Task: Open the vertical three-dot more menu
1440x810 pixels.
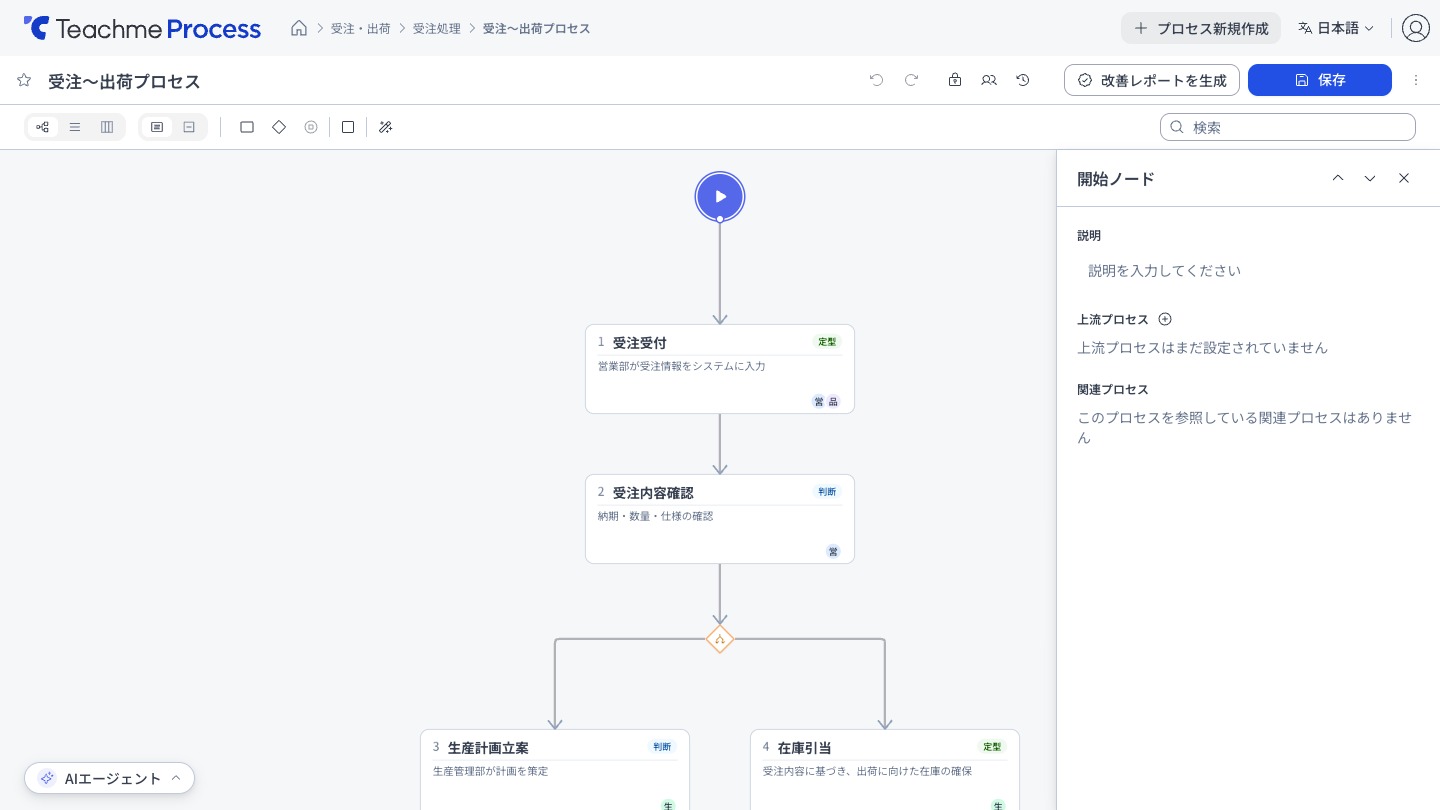Action: (1416, 80)
